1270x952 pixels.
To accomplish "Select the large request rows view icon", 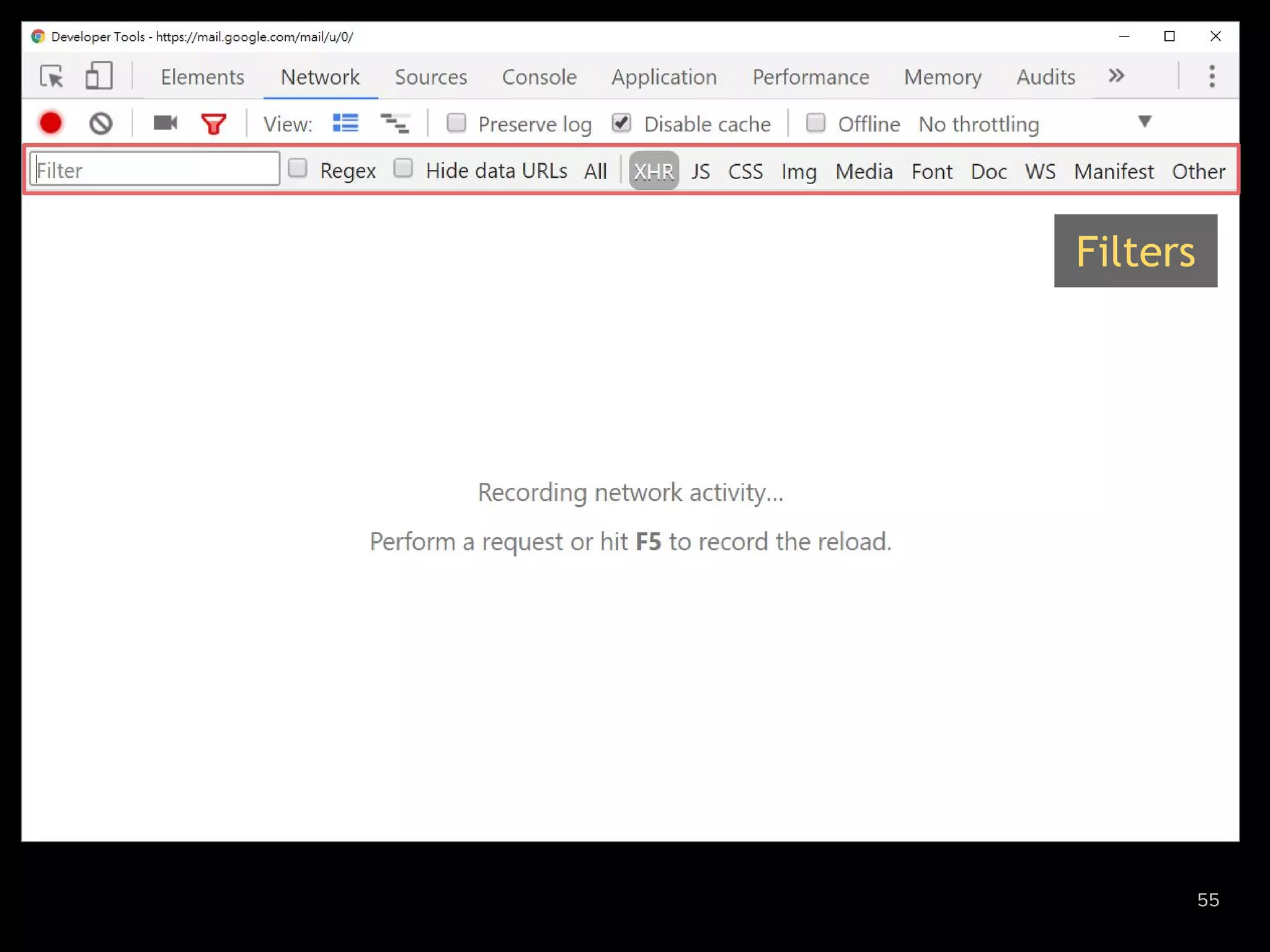I will tap(345, 123).
